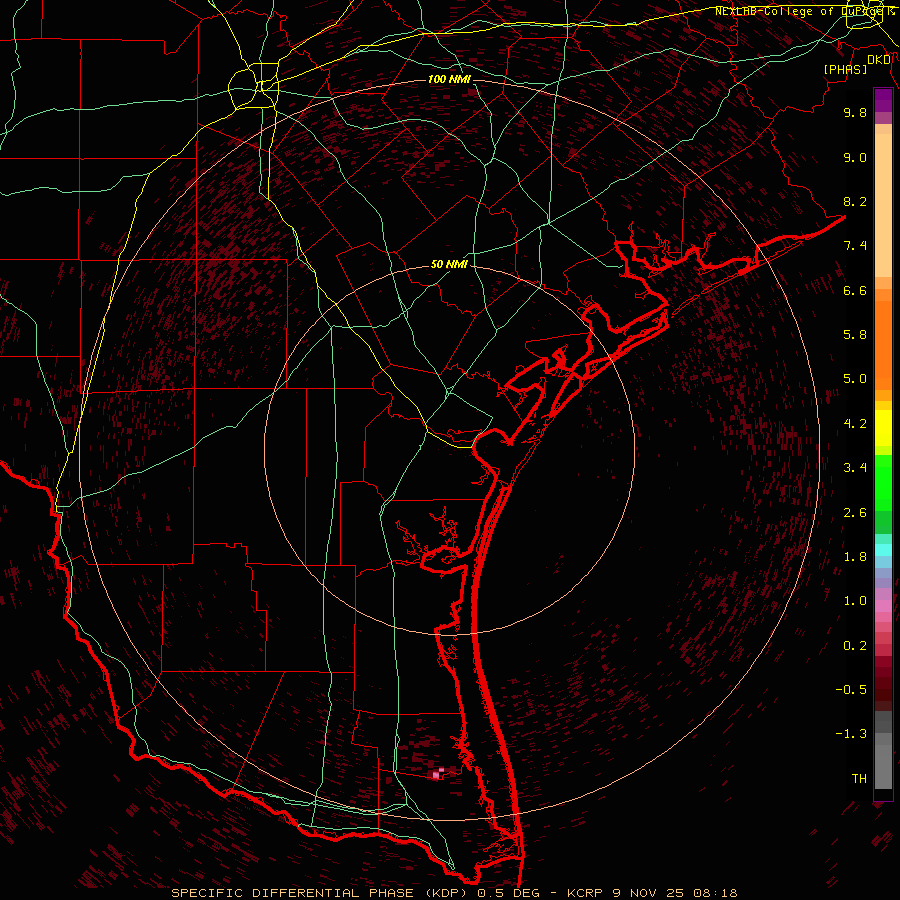The width and height of the screenshot is (900, 900).
Task: Click the "[PHAS]" unit label
Action: (x=845, y=69)
